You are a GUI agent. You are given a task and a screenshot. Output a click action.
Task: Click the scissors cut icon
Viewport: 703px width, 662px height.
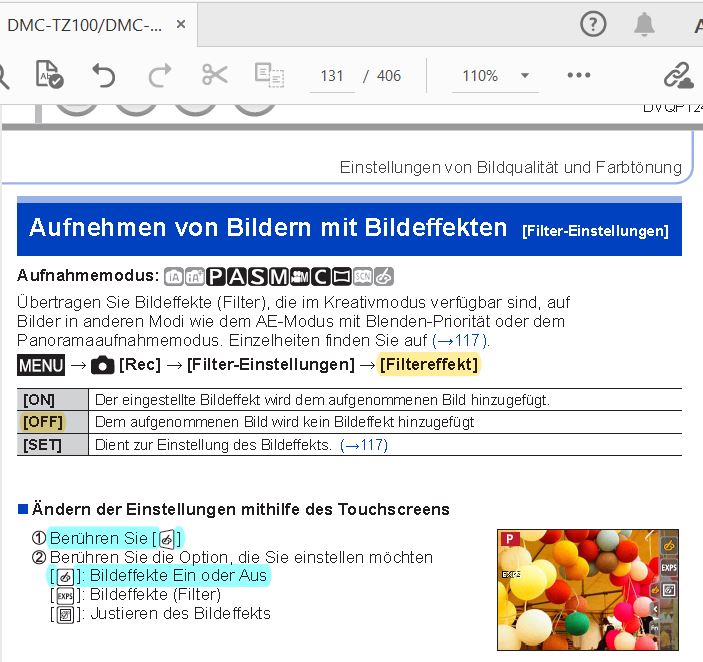click(x=214, y=74)
